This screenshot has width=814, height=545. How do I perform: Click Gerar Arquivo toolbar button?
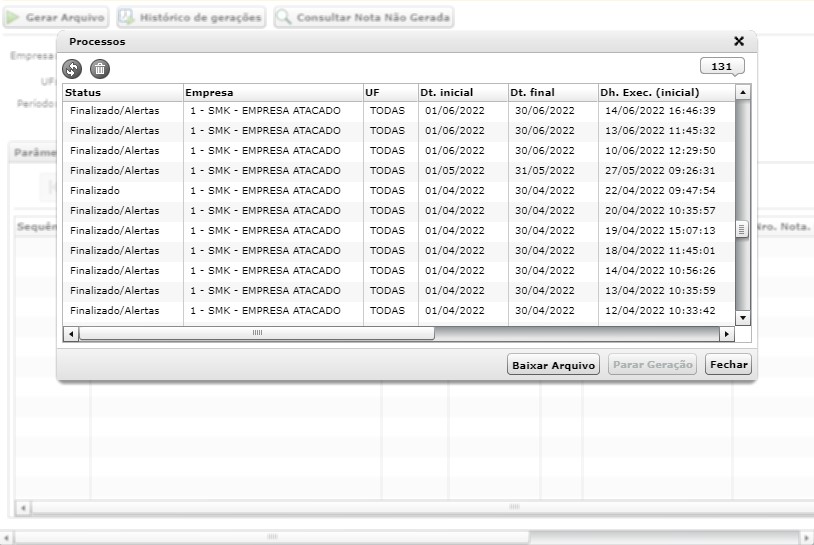[56, 17]
